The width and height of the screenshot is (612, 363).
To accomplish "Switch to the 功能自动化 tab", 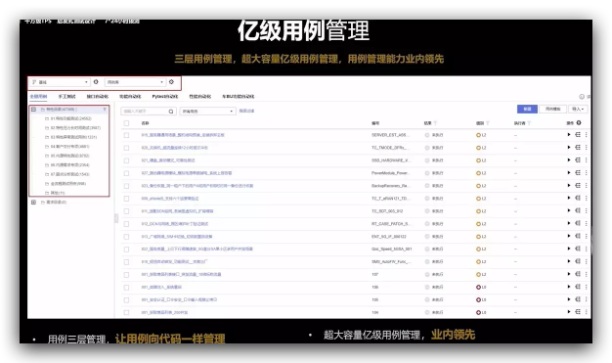I will tap(130, 96).
